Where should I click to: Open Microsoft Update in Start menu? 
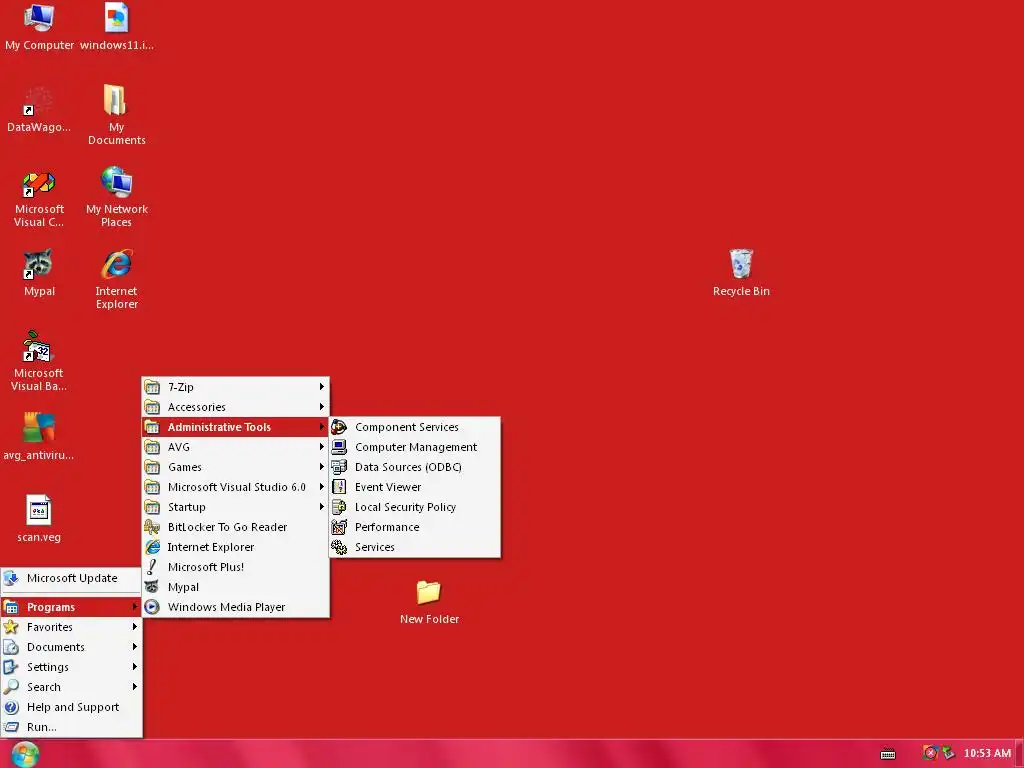(71, 578)
